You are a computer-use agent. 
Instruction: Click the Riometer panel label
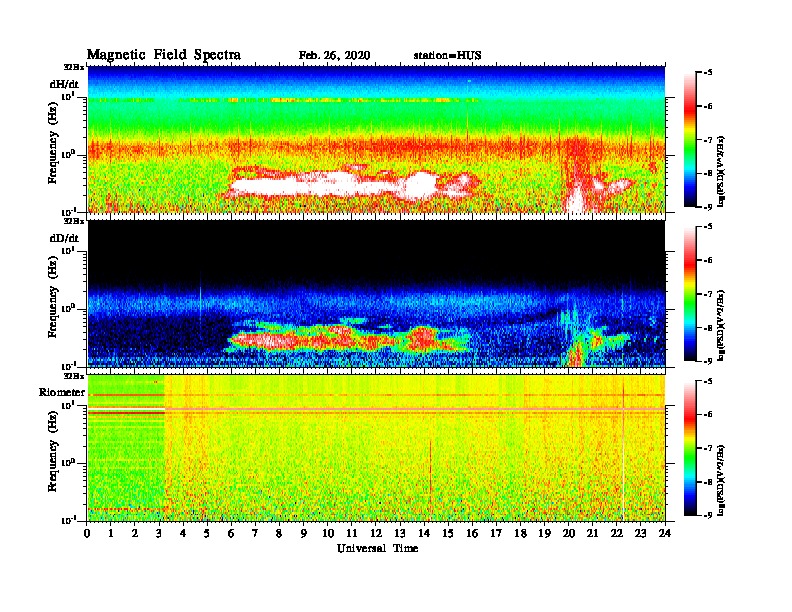[x=62, y=392]
